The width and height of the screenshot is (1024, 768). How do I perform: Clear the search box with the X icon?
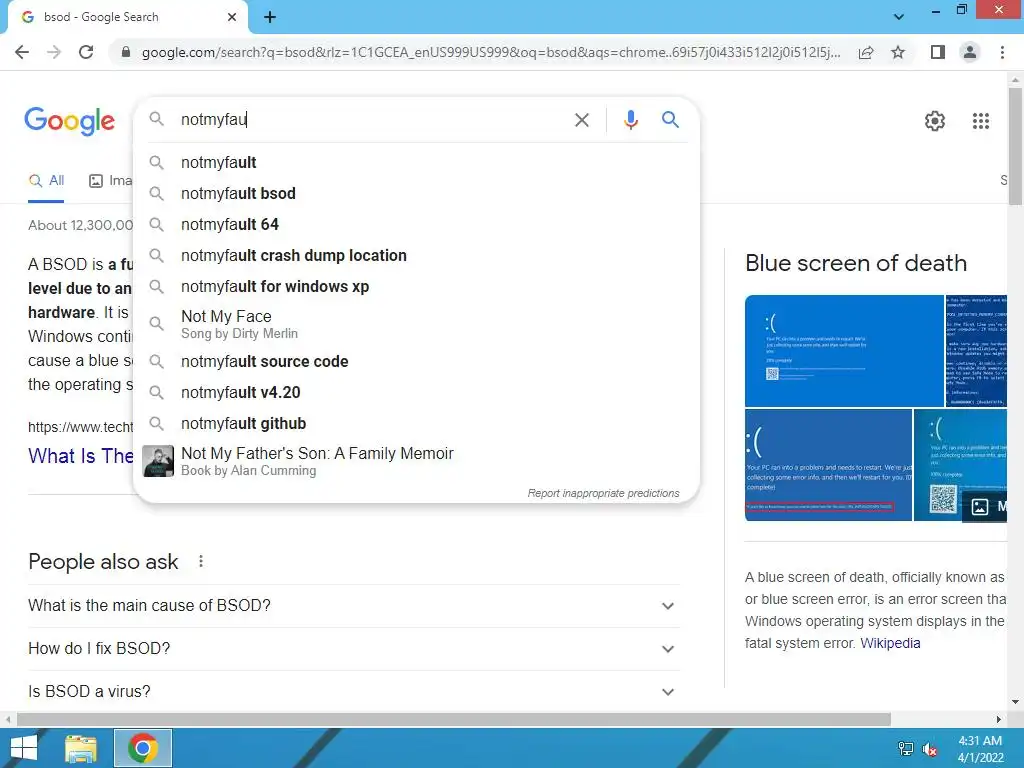[x=581, y=120]
